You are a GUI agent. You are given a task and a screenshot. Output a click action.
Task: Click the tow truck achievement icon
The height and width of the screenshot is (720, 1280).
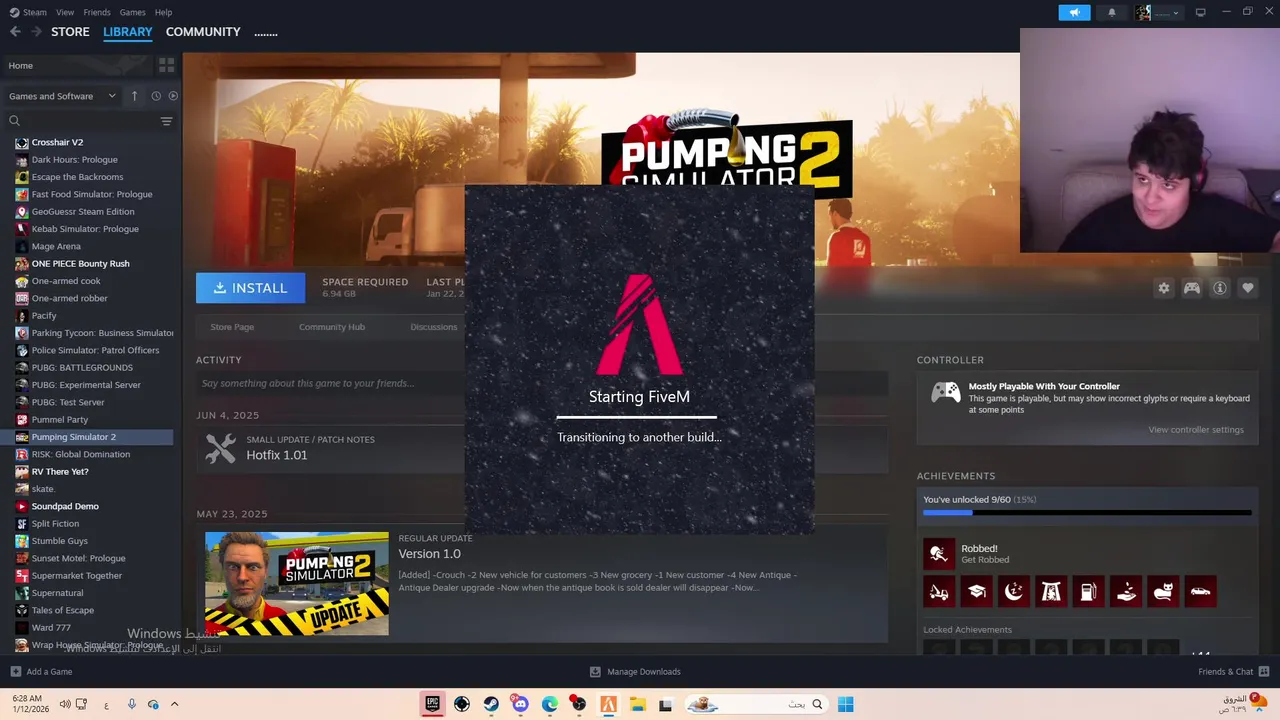[x=939, y=592]
